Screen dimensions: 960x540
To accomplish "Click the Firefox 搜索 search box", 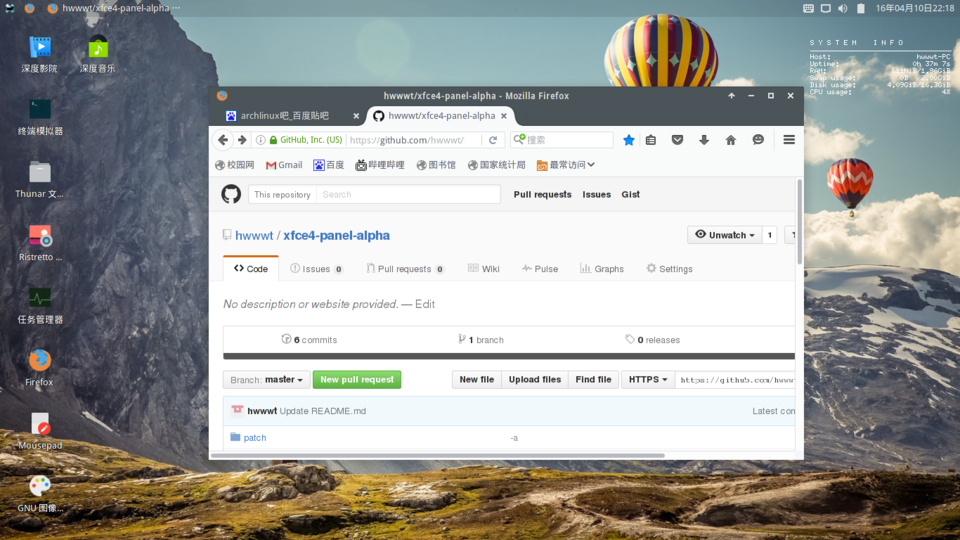I will click(x=562, y=140).
